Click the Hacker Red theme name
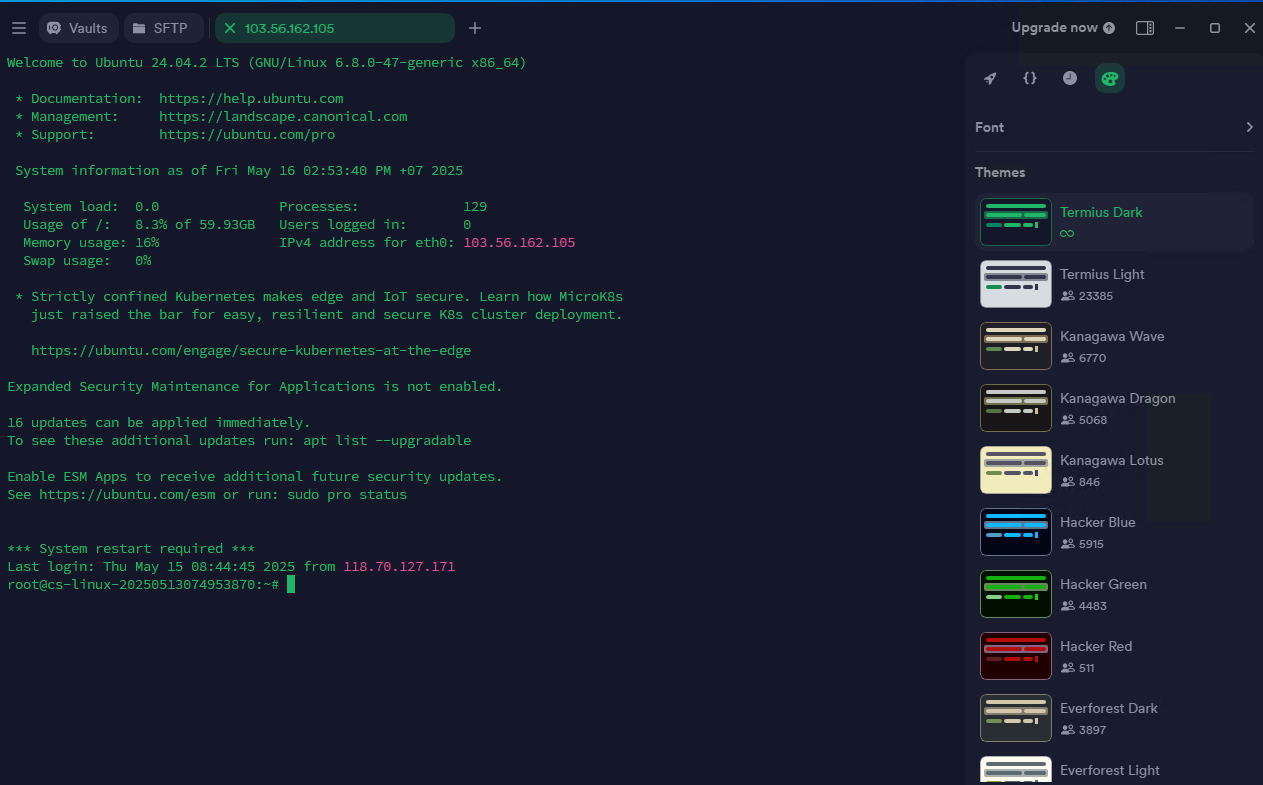1263x785 pixels. click(1096, 646)
